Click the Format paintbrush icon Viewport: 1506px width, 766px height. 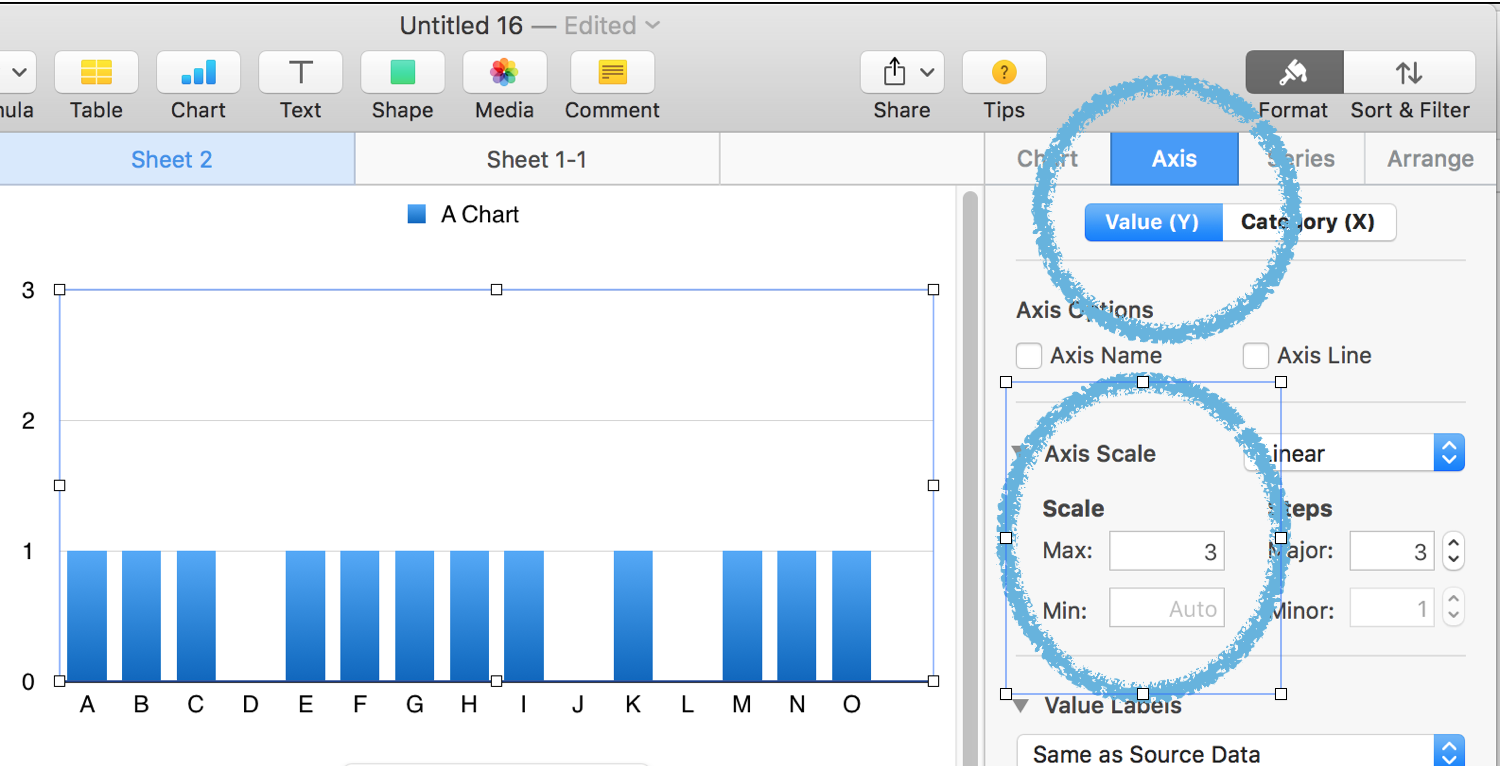(x=1293, y=73)
